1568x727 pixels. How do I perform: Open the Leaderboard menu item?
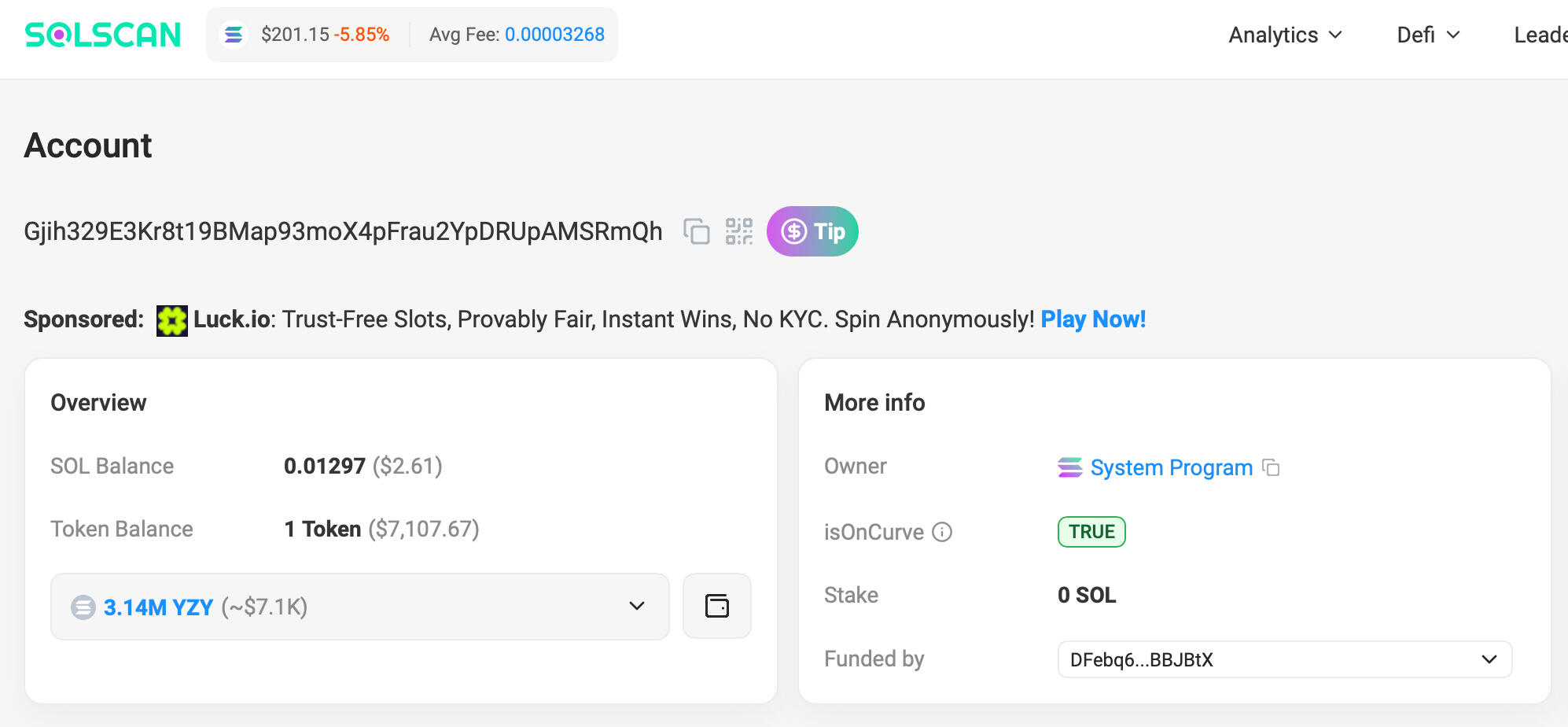coord(1540,35)
